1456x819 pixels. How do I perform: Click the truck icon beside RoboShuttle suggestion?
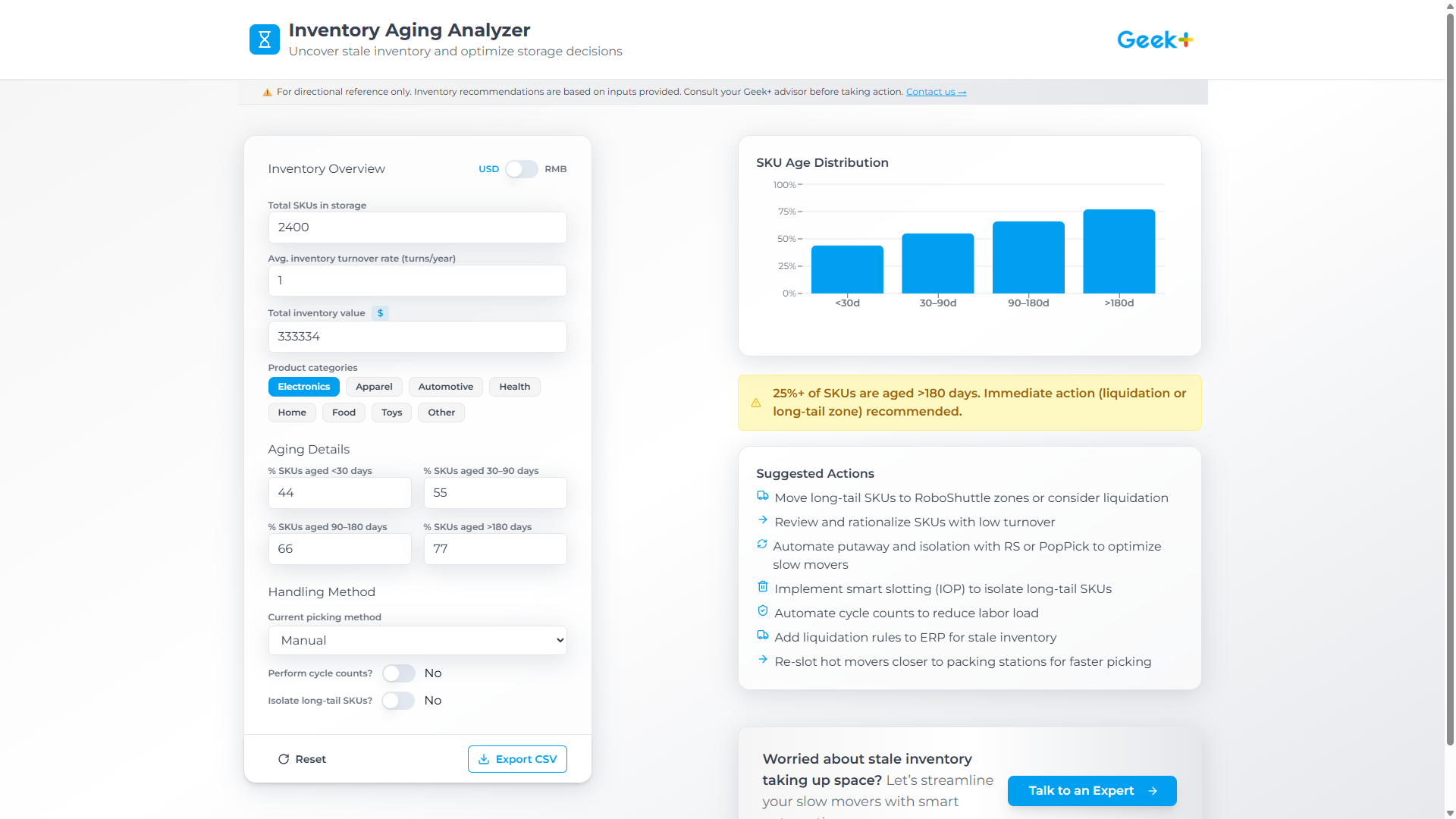coord(762,495)
